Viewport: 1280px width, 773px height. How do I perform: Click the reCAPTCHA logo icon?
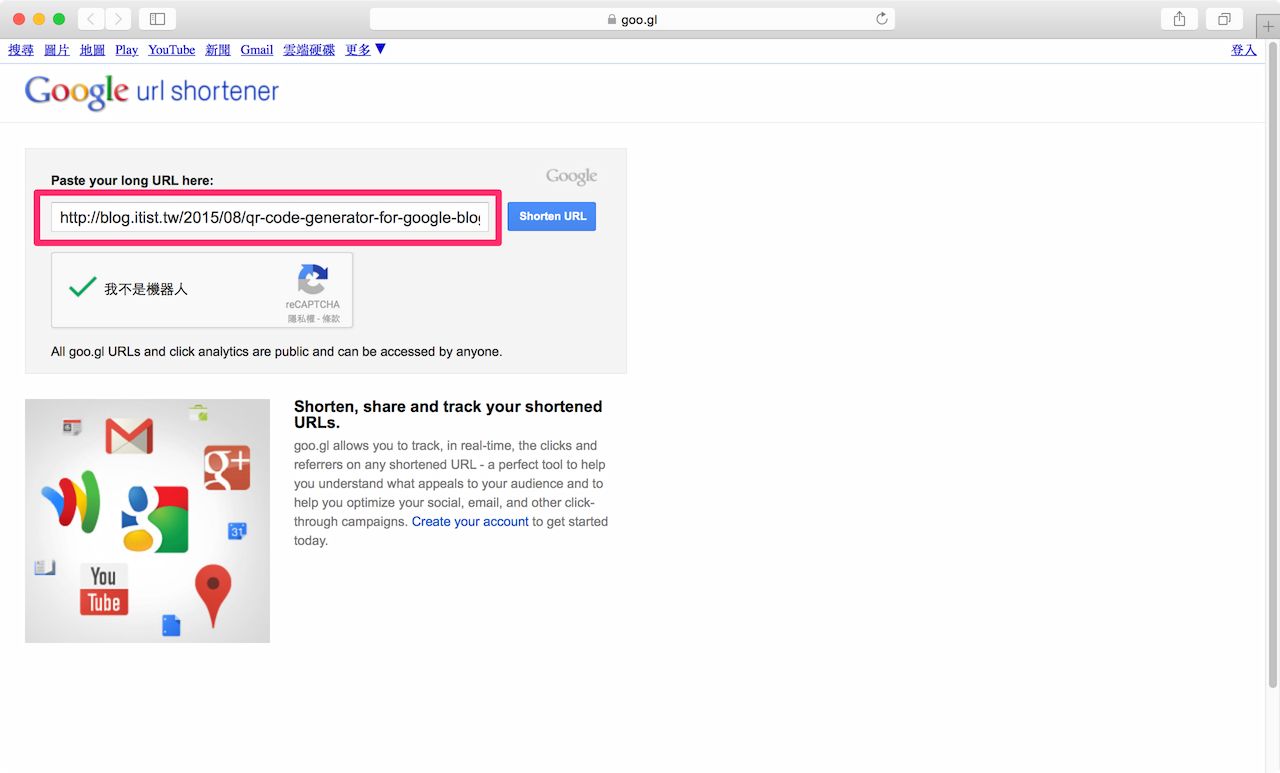tap(313, 280)
